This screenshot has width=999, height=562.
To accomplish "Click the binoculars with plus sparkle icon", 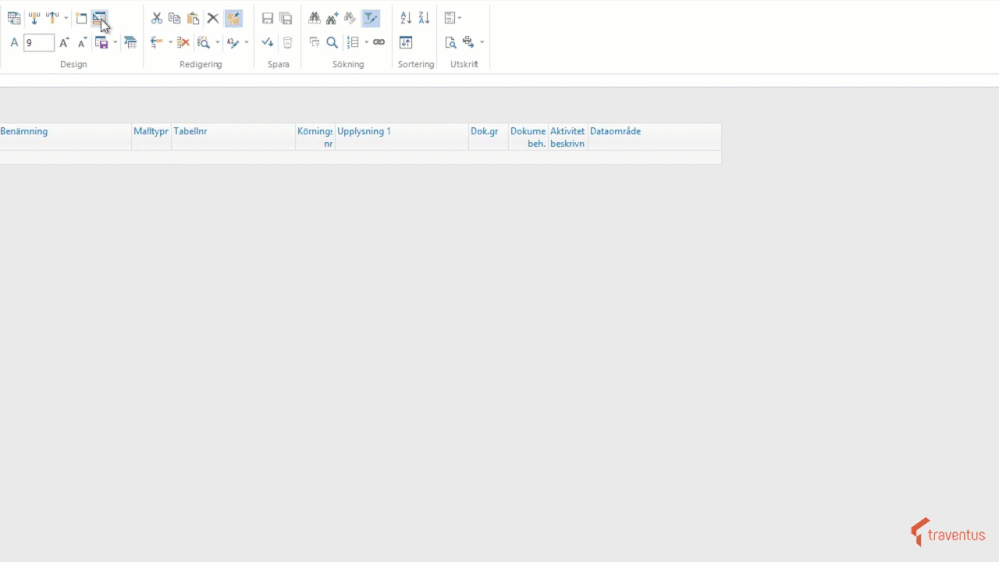I will tap(332, 18).
